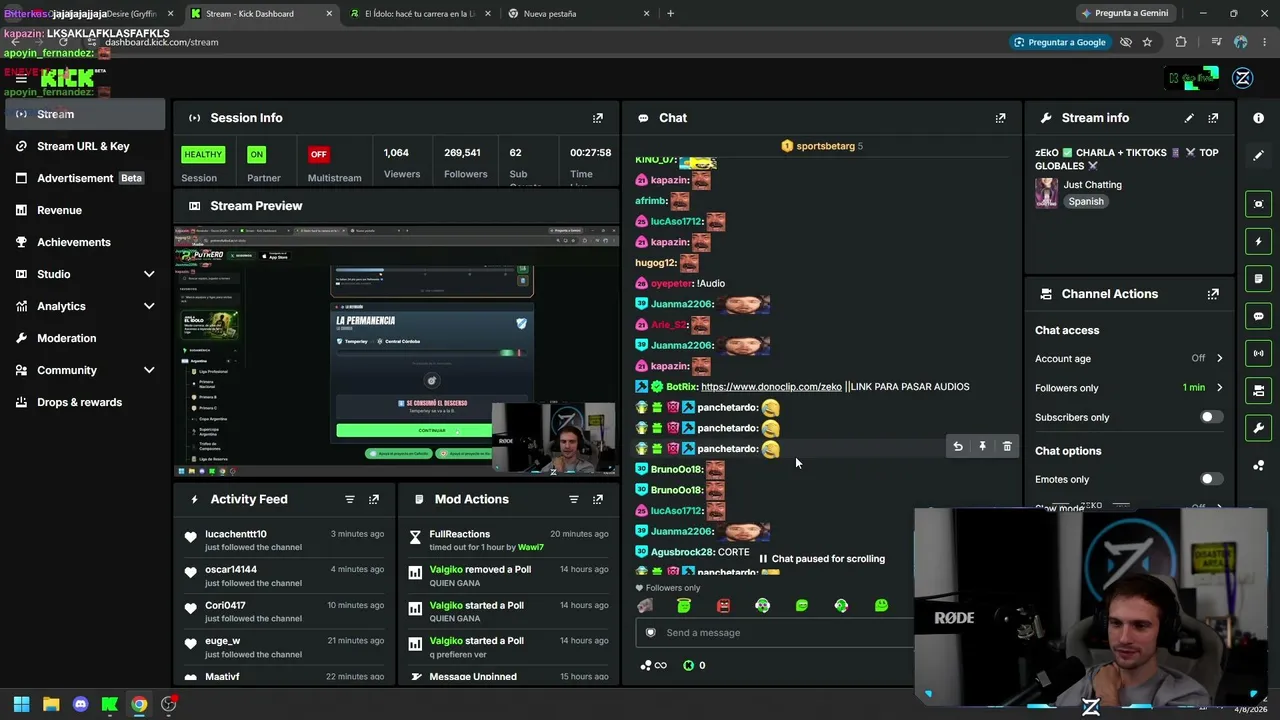Open sportsbetarg pinned gifter banner
The width and height of the screenshot is (1280, 720).
[821, 146]
